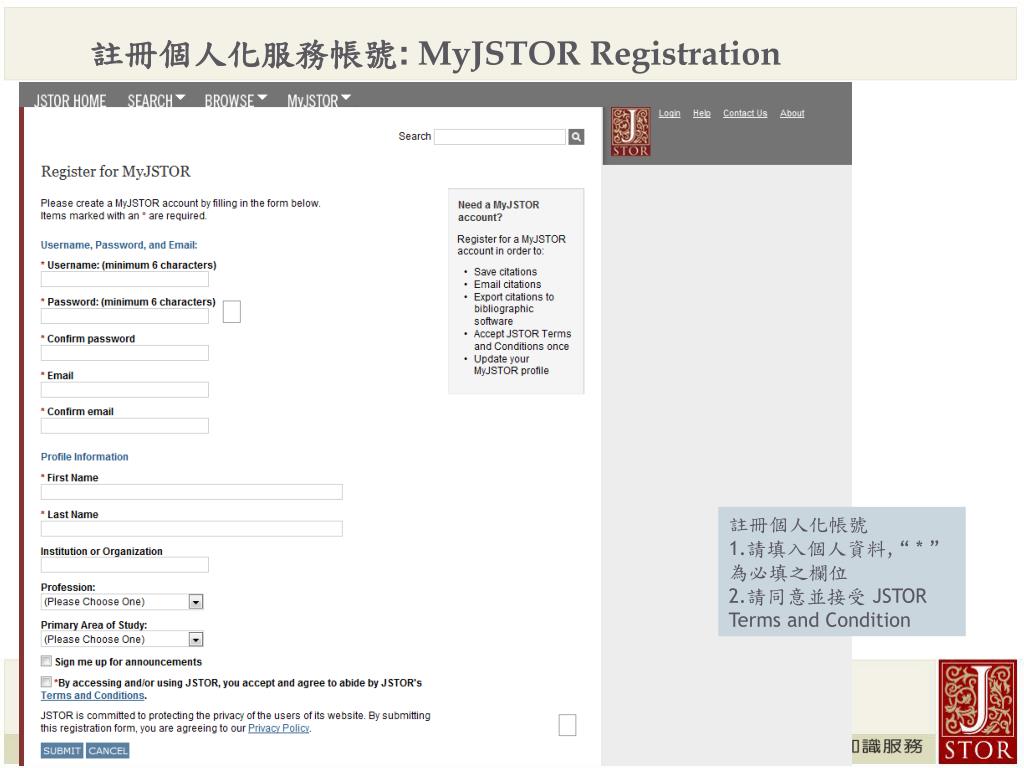Focus the Username input field
The width and height of the screenshot is (1024, 768).
click(125, 280)
